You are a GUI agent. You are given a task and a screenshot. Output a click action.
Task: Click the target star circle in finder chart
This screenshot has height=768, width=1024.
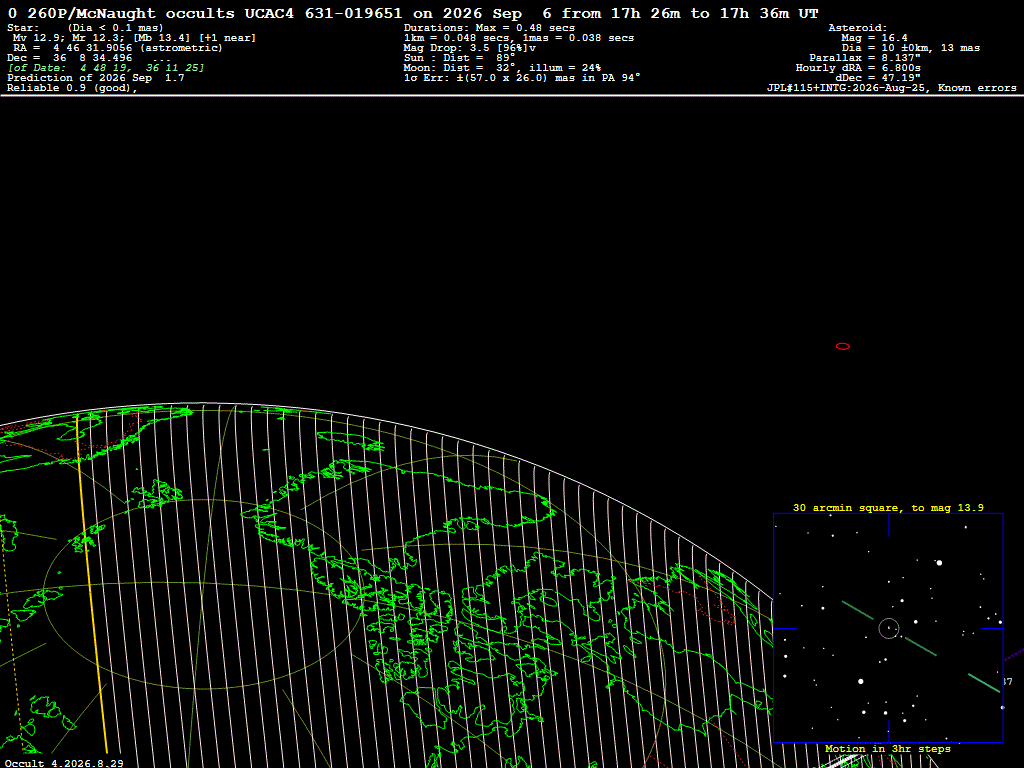click(889, 628)
